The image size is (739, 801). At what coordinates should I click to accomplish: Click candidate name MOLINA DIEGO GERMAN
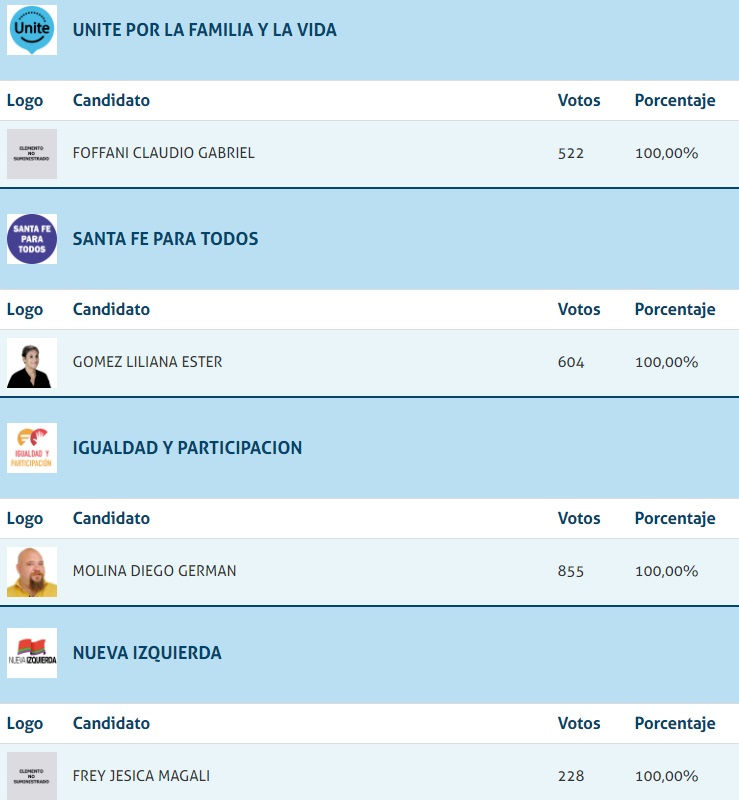154,571
